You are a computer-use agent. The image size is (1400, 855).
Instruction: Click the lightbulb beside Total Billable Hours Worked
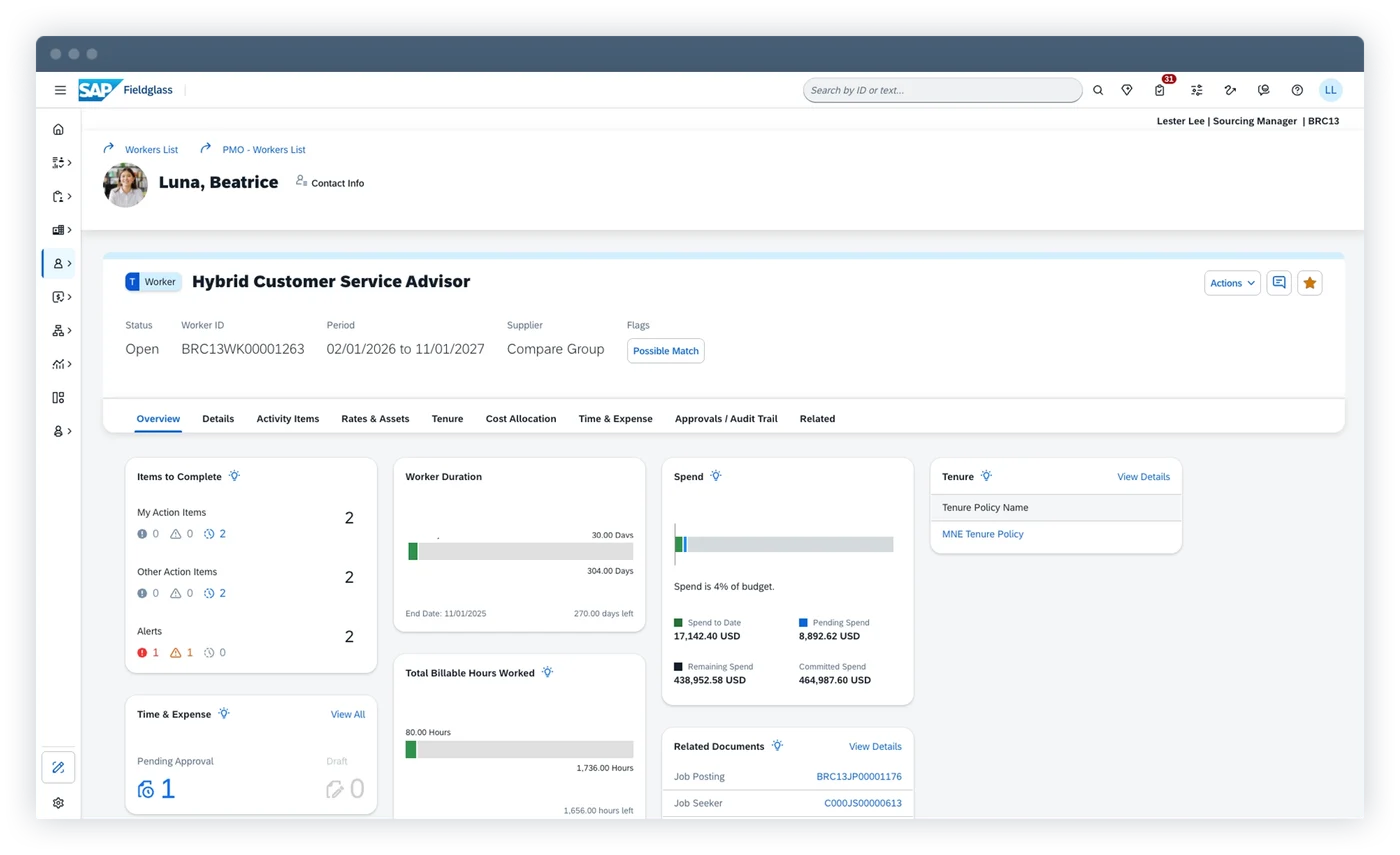tap(547, 672)
